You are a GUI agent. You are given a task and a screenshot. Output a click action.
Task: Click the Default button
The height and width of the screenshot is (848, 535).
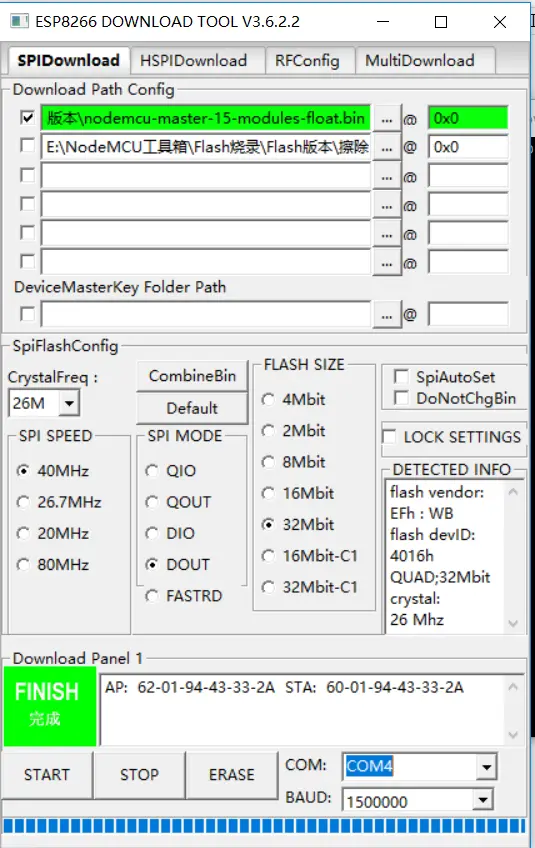coord(192,408)
